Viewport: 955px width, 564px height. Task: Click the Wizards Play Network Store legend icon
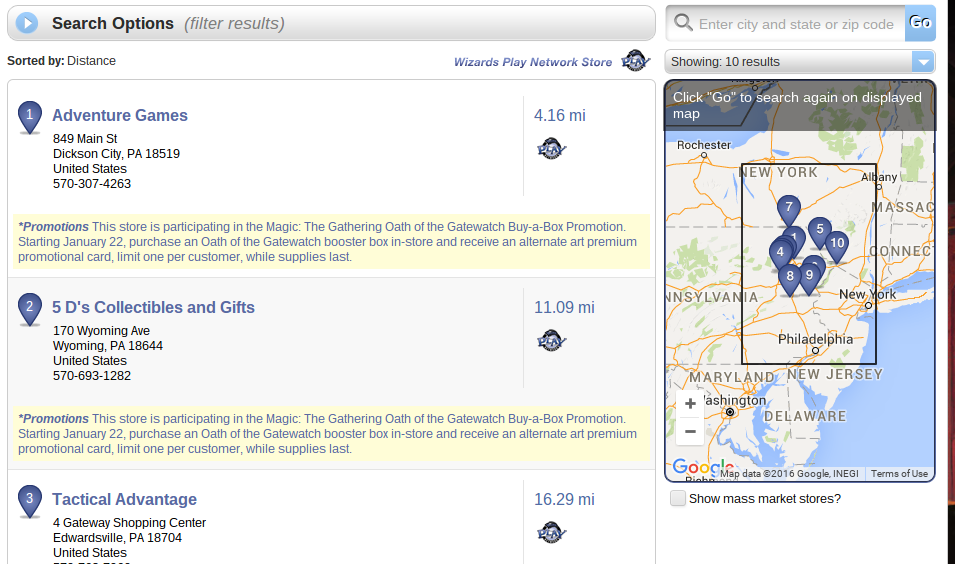tap(635, 60)
